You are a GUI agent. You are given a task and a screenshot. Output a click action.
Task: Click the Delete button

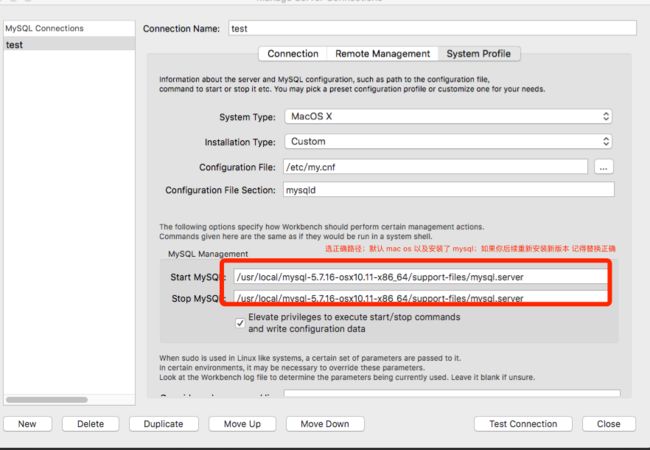90,424
